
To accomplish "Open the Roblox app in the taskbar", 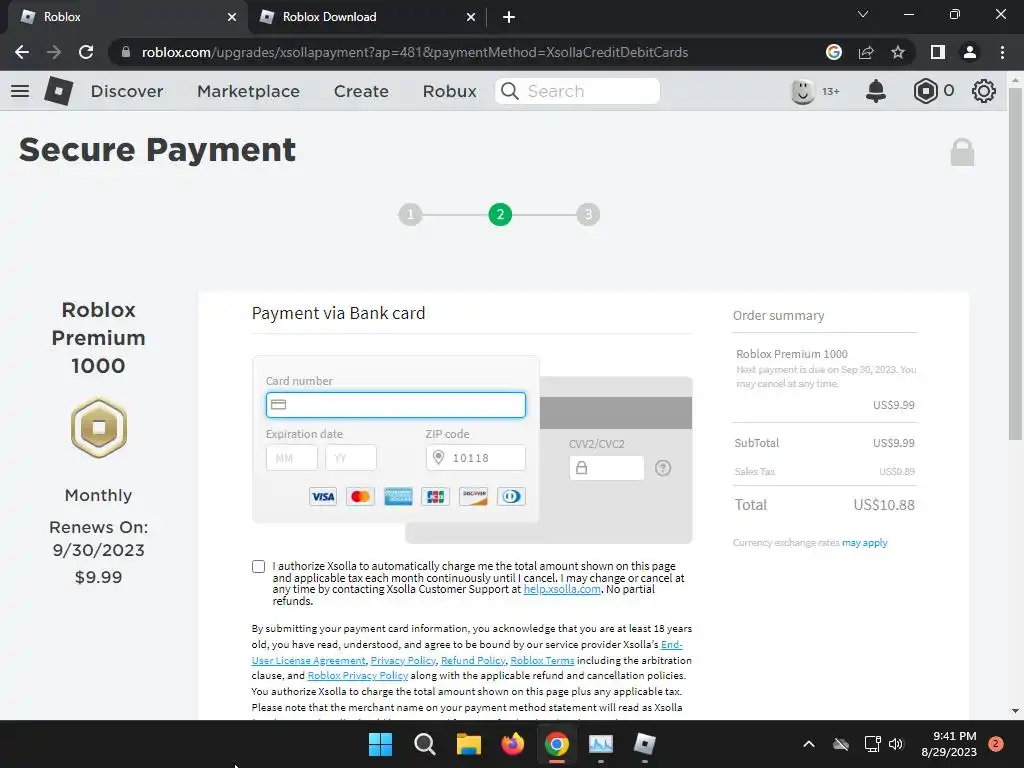I will [x=645, y=744].
